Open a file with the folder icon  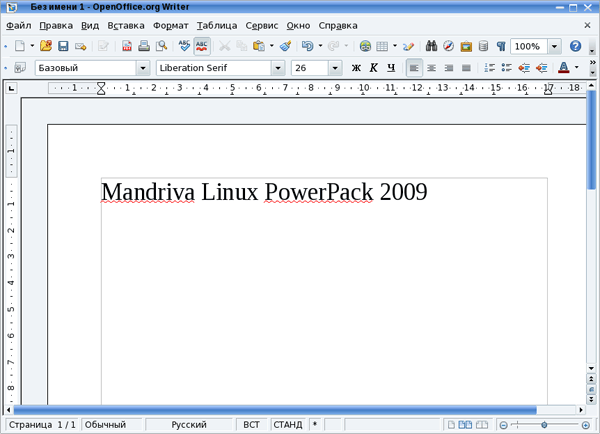pos(46,46)
